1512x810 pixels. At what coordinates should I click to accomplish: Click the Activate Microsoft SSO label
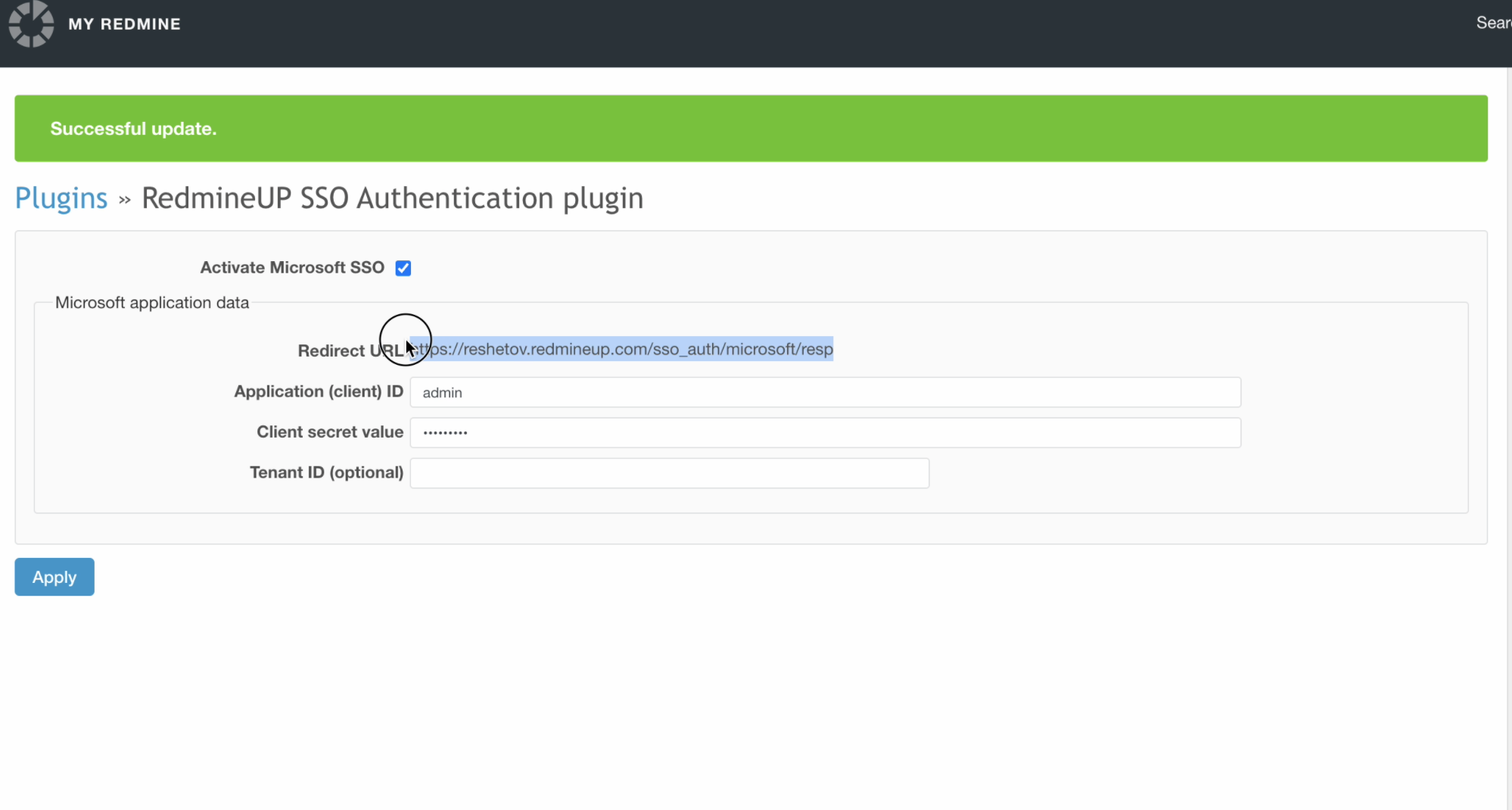(x=292, y=268)
